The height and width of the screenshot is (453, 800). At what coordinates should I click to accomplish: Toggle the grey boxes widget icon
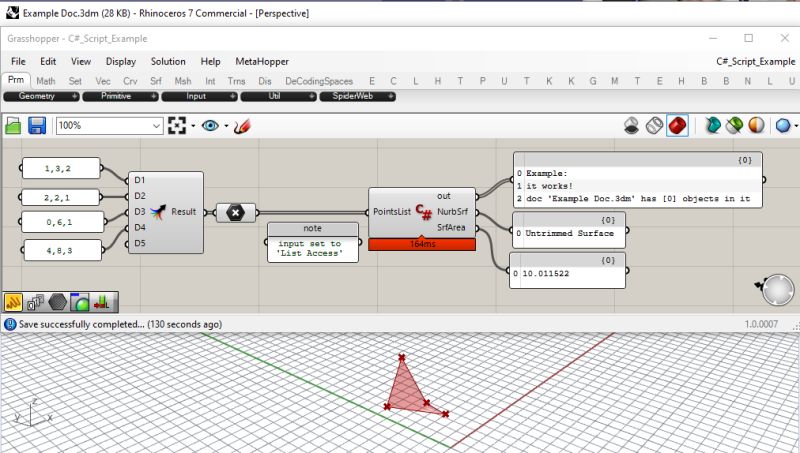(35, 302)
